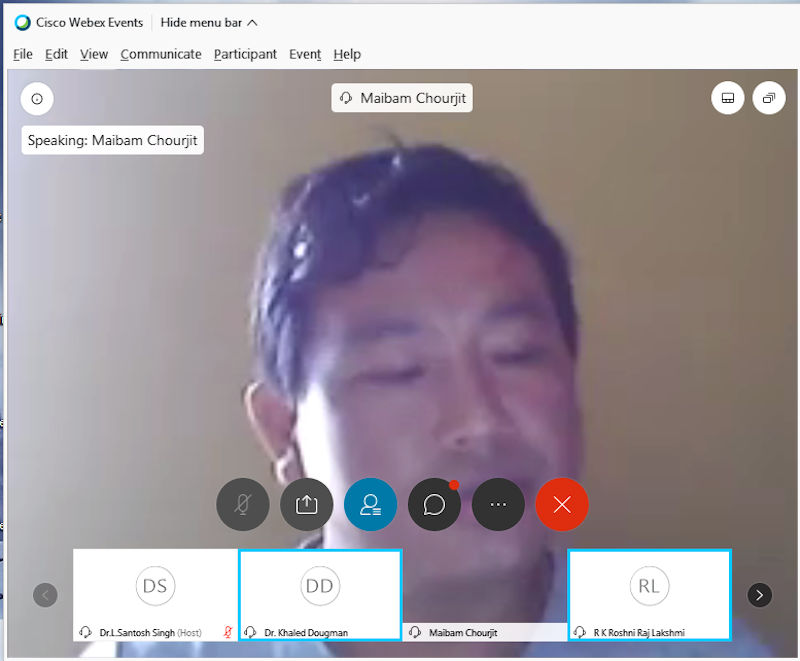
Task: Click the RL avatar circle
Action: point(649,586)
